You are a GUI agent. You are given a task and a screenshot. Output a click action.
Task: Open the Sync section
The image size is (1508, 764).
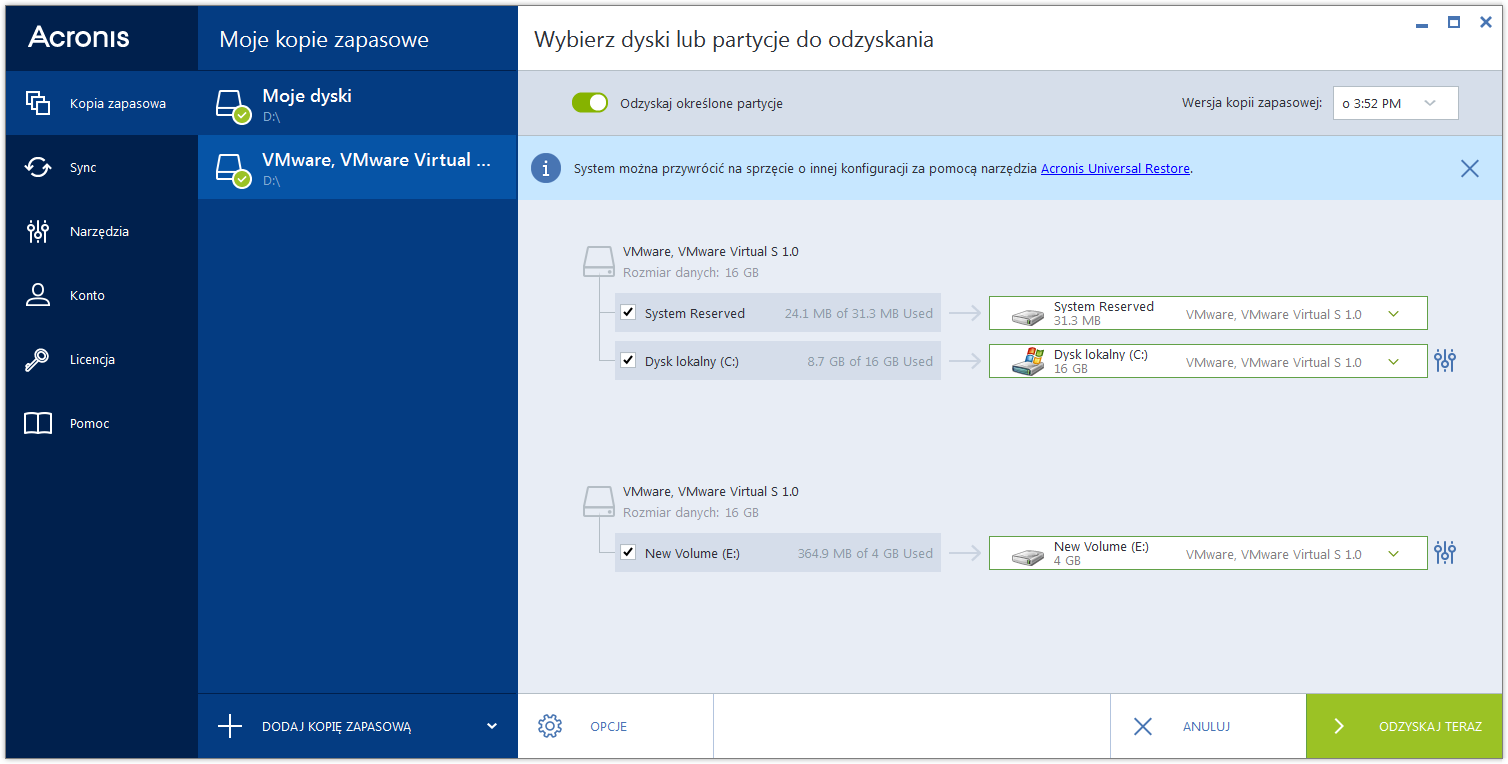click(101, 167)
